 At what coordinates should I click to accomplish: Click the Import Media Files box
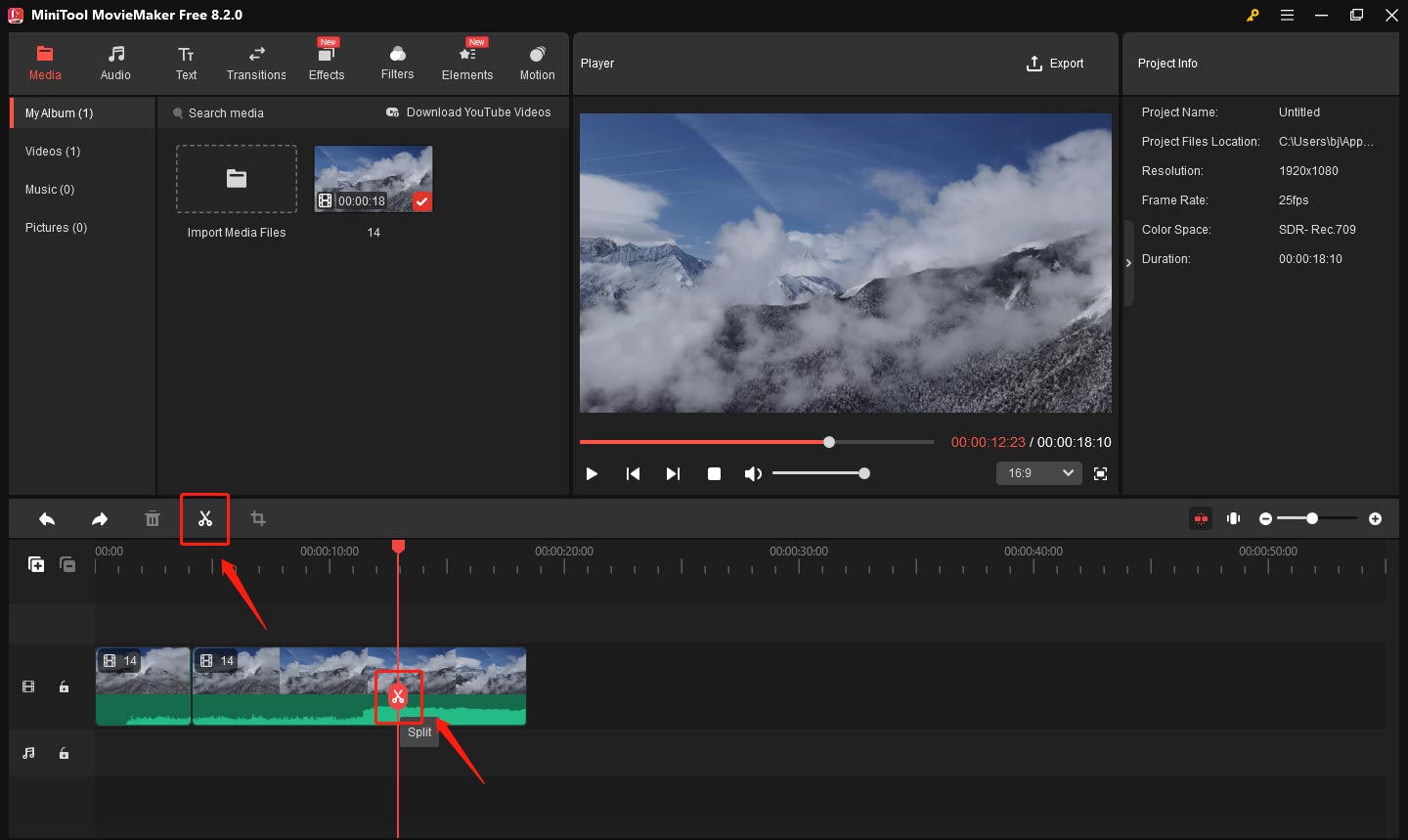237,179
